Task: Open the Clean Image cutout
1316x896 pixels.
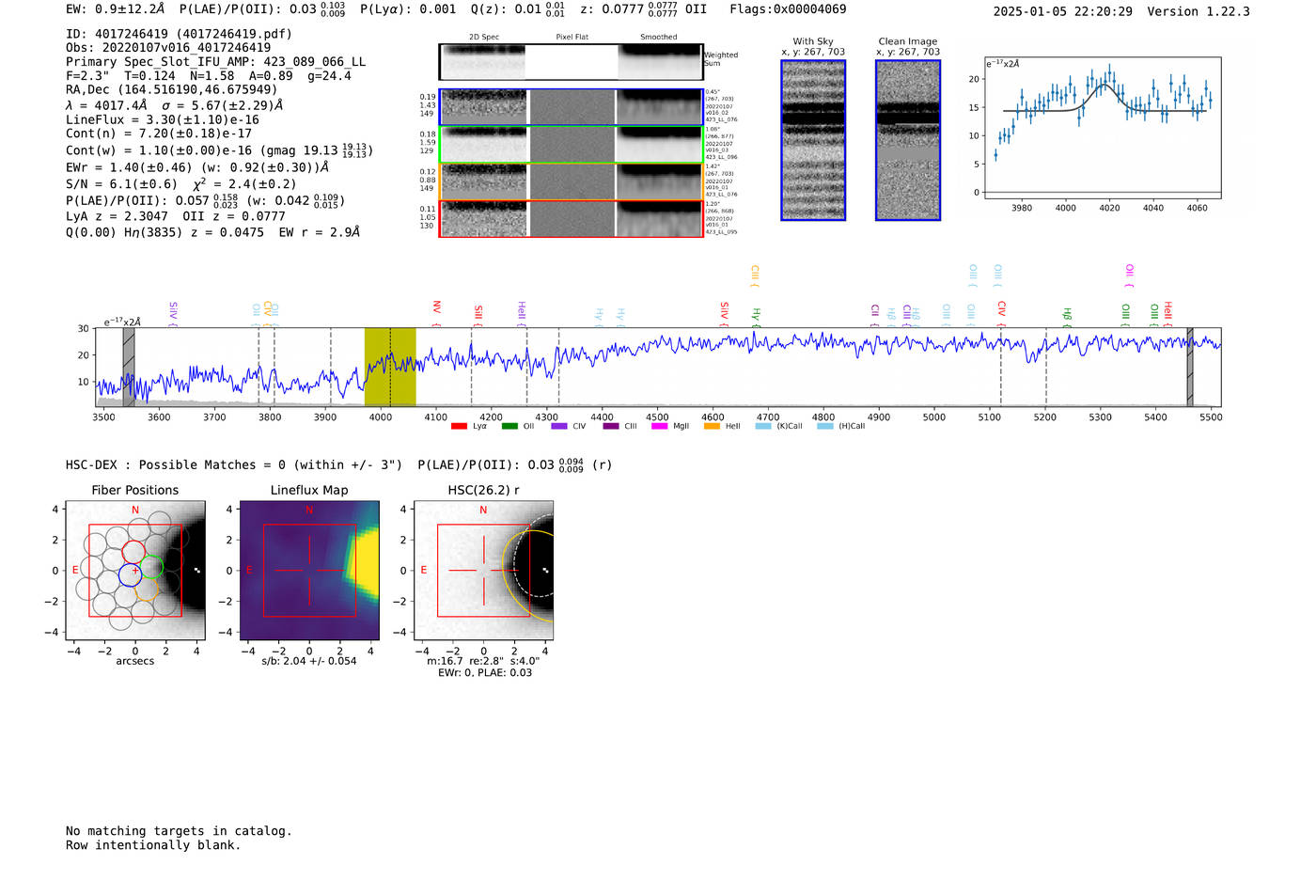Action: pos(908,140)
